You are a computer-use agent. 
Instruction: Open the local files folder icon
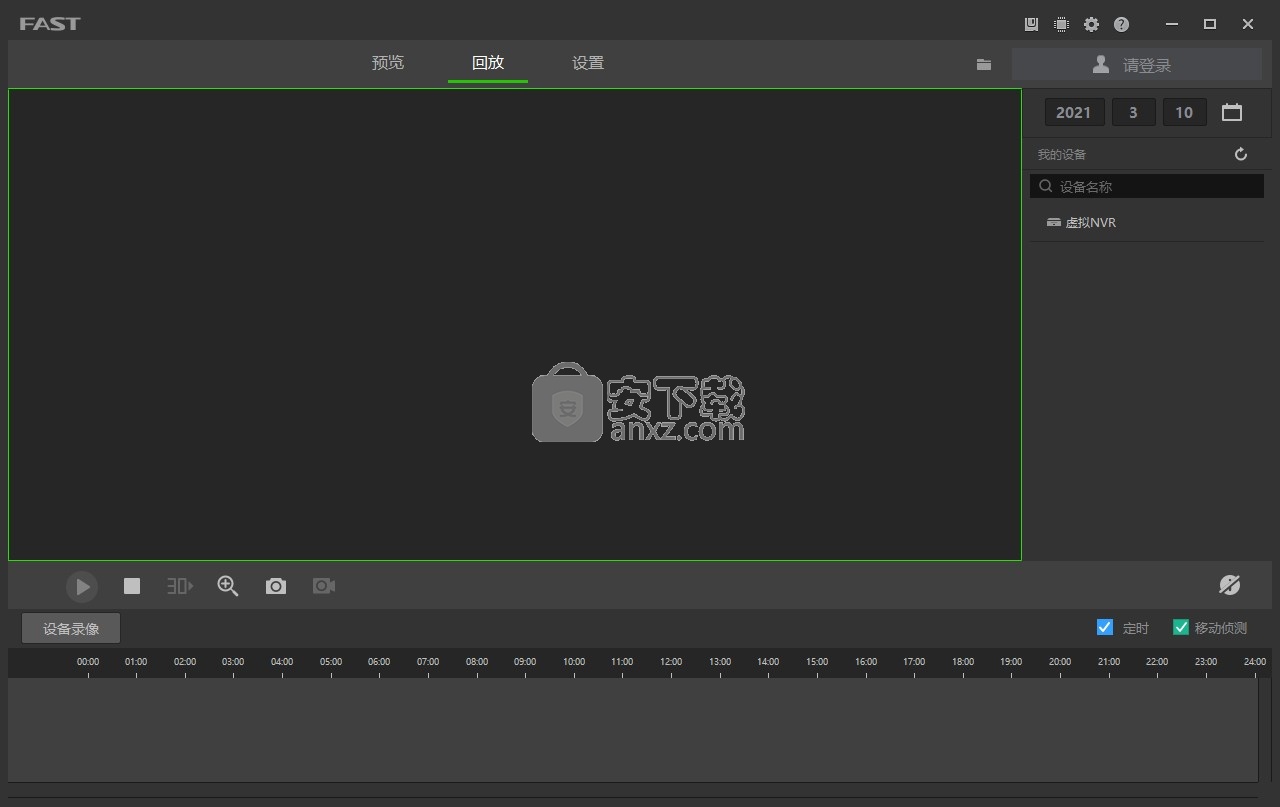(x=984, y=64)
